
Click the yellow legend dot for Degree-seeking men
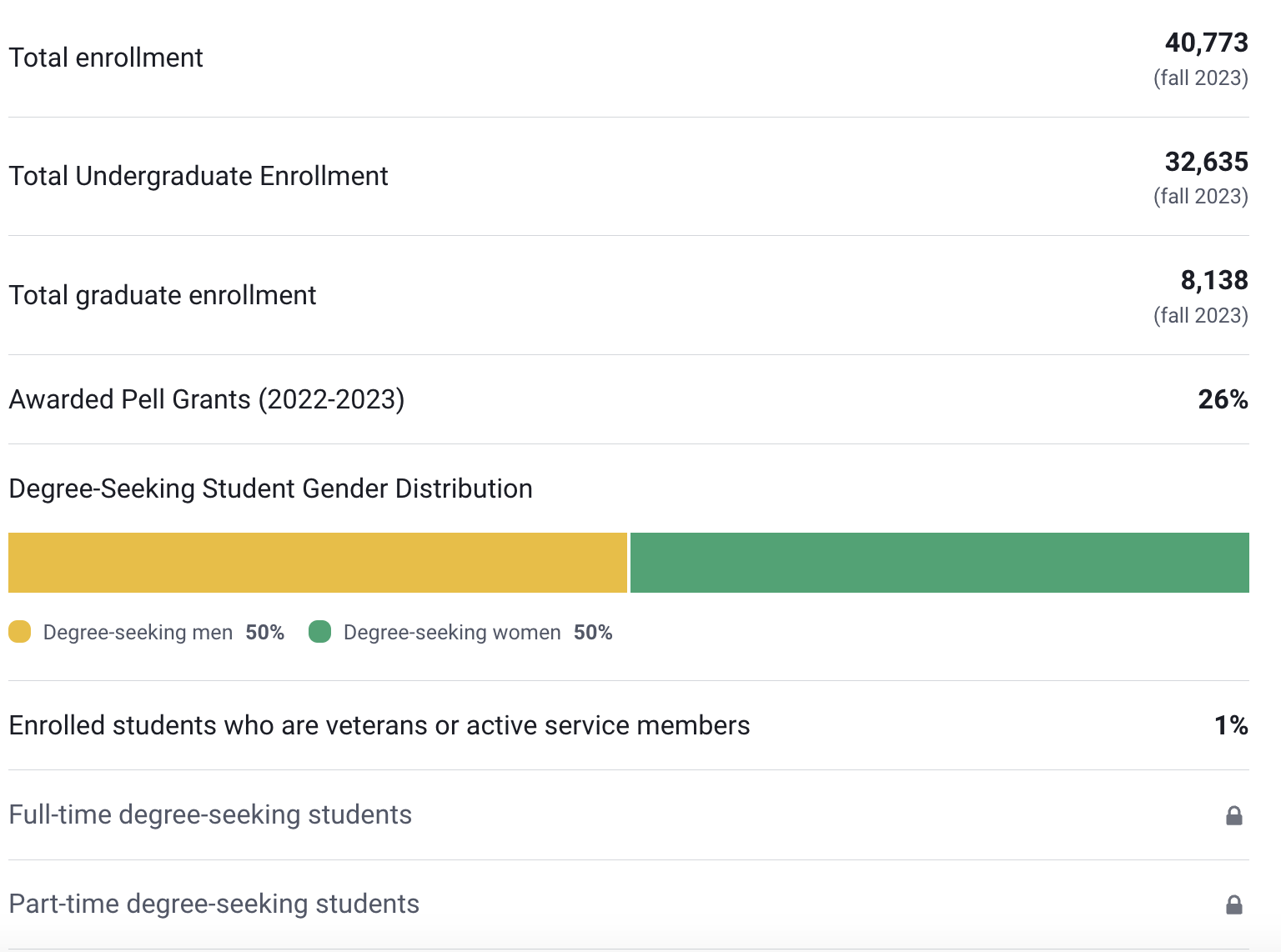(20, 632)
